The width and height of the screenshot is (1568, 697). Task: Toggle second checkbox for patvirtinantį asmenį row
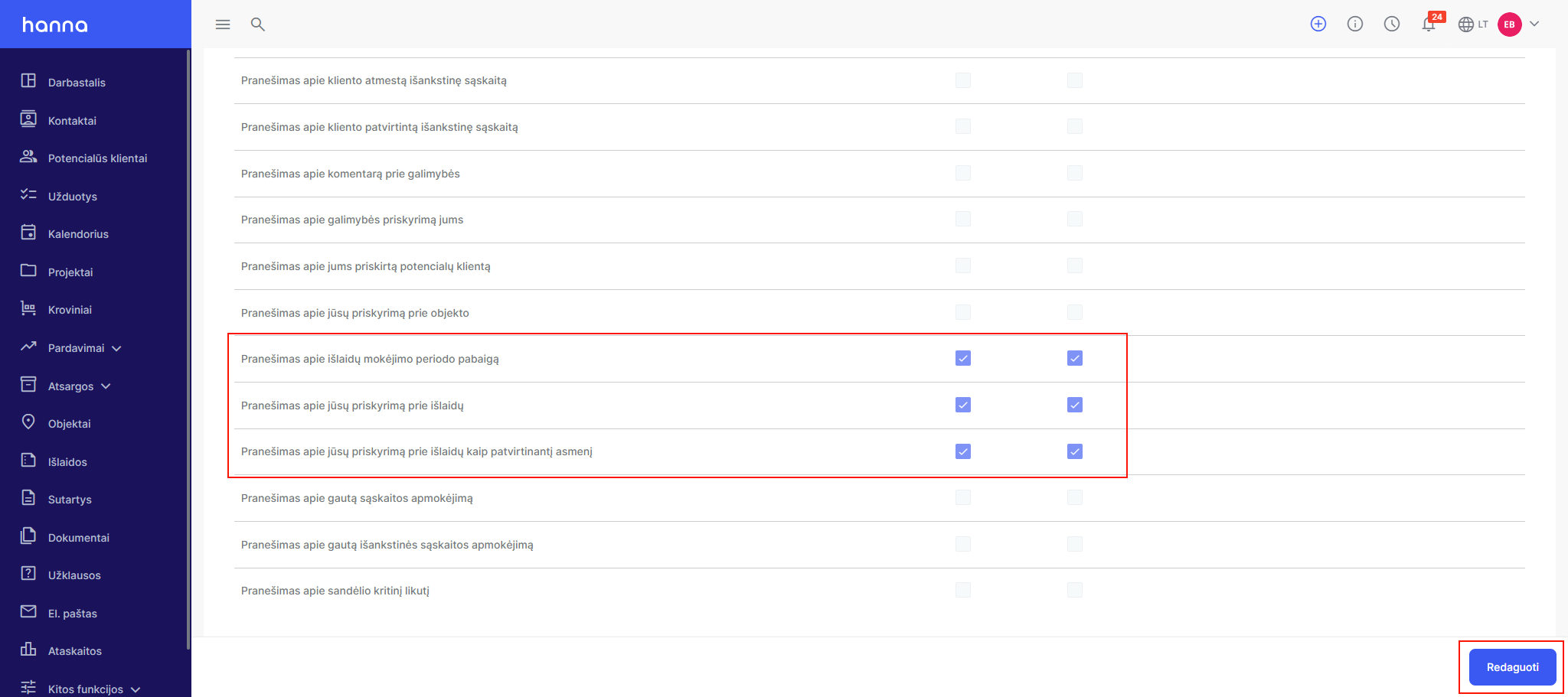pos(1075,451)
